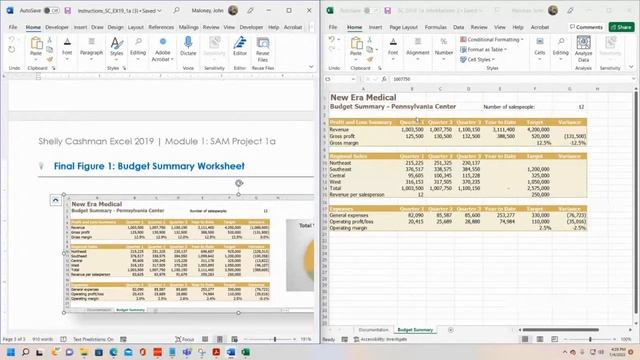
Task: Select Read Mode view in Word status bar
Action: [205, 339]
